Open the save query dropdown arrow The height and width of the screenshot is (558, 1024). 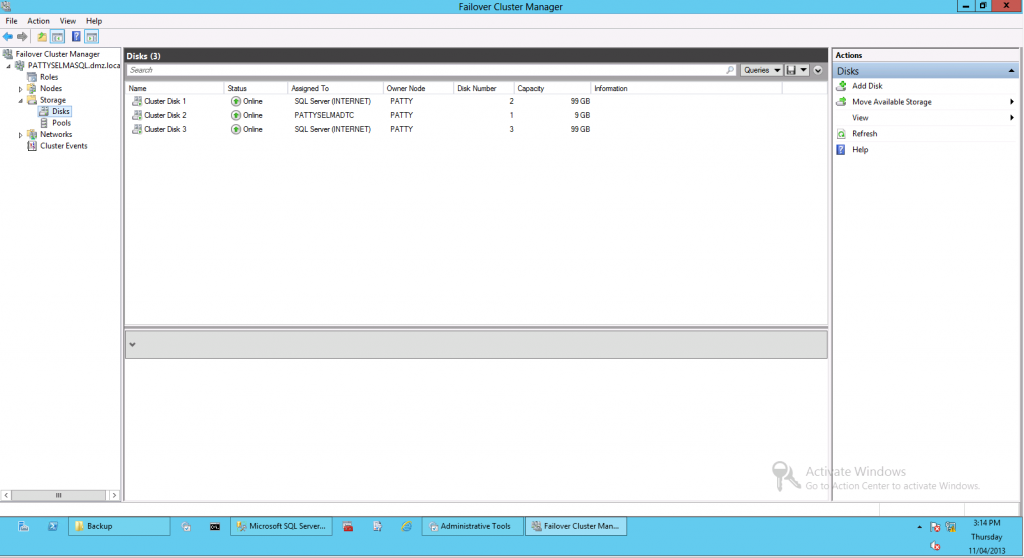(x=804, y=70)
